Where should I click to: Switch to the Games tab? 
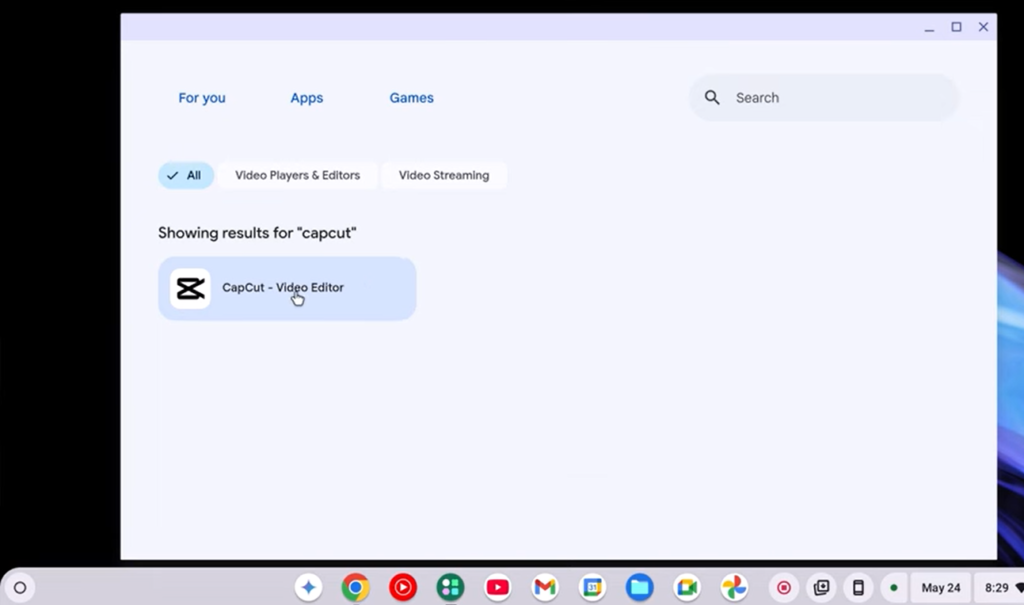pos(411,97)
